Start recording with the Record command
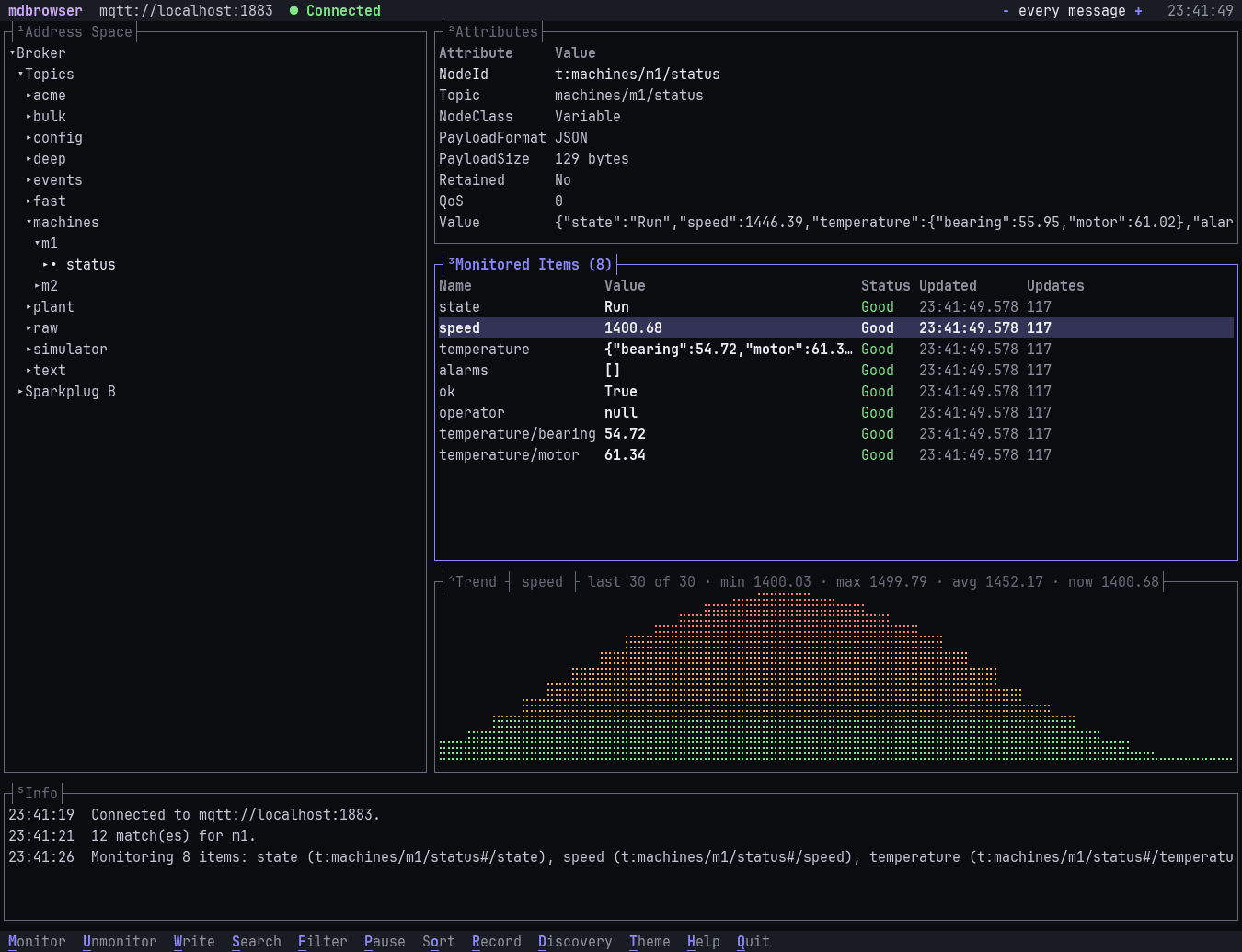Screen dimensions: 1242x952 (x=497, y=942)
